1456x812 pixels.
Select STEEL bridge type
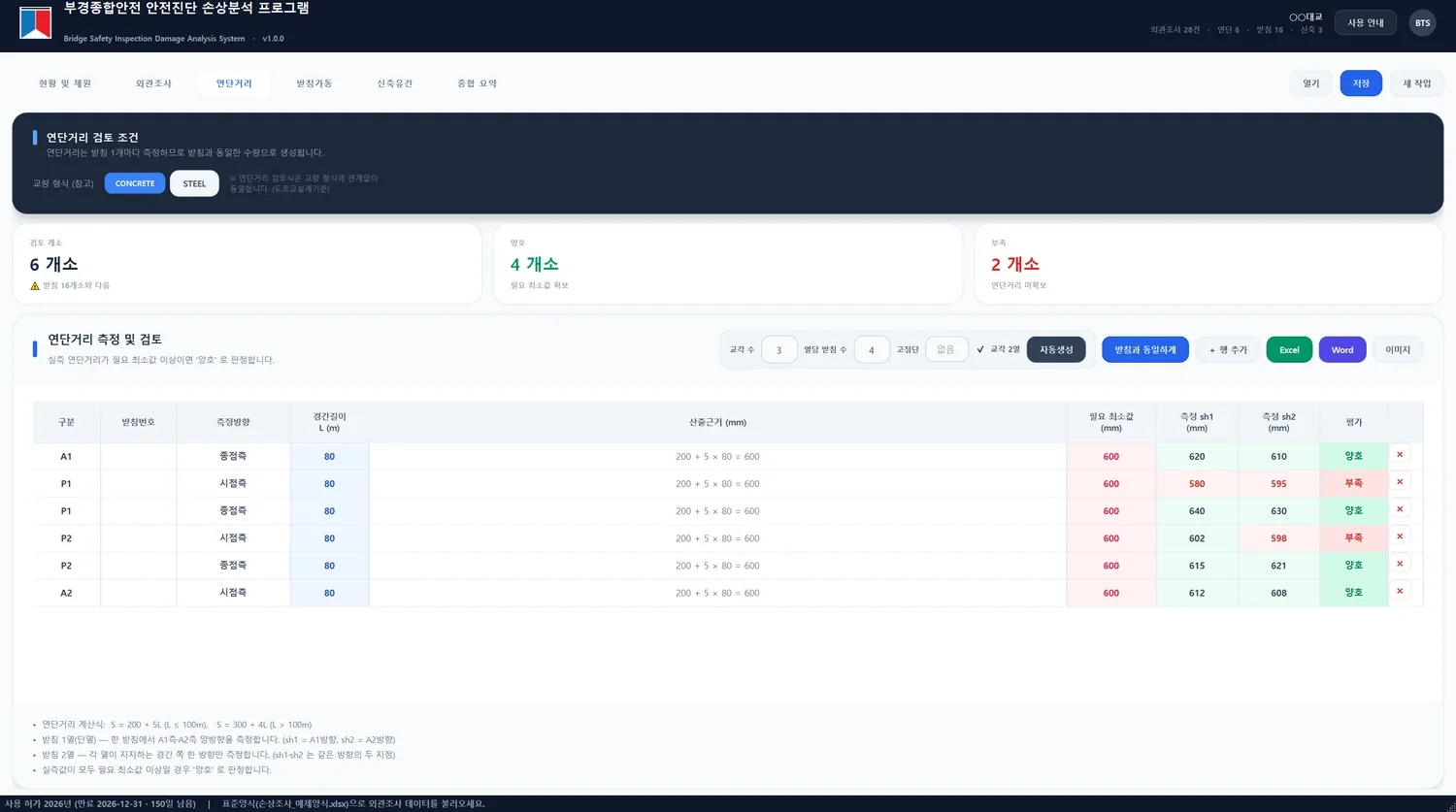coord(194,183)
